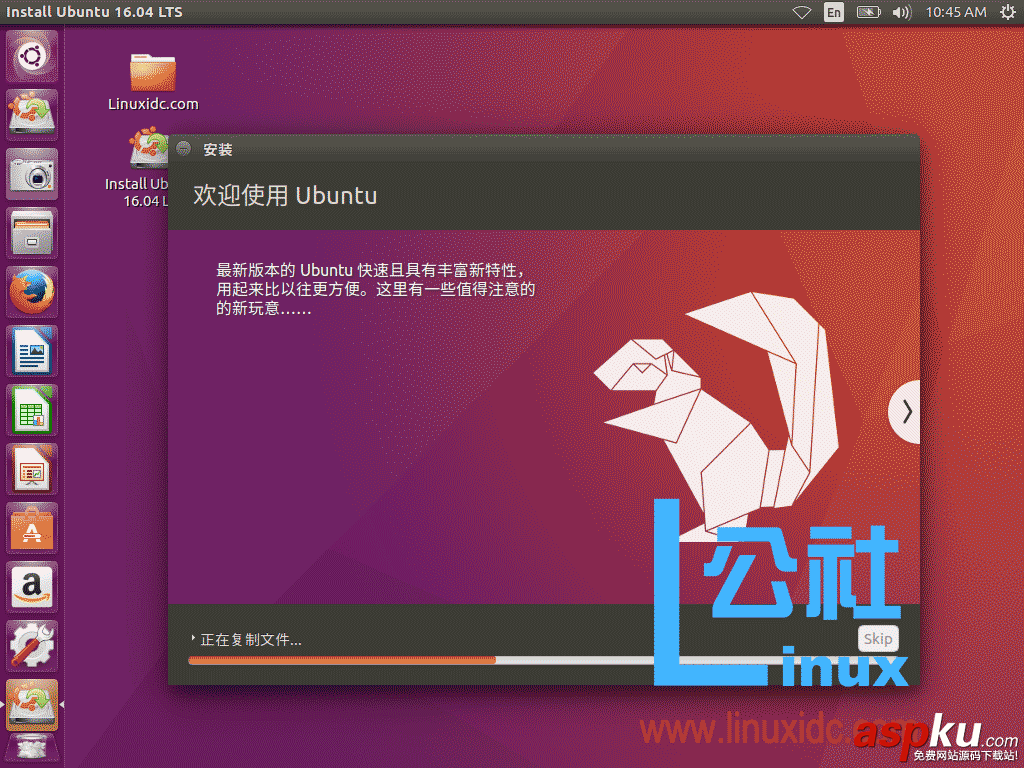Click the 最新版本的 Ubuntu slide text
Viewport: 1024px width, 768px height.
(376, 289)
